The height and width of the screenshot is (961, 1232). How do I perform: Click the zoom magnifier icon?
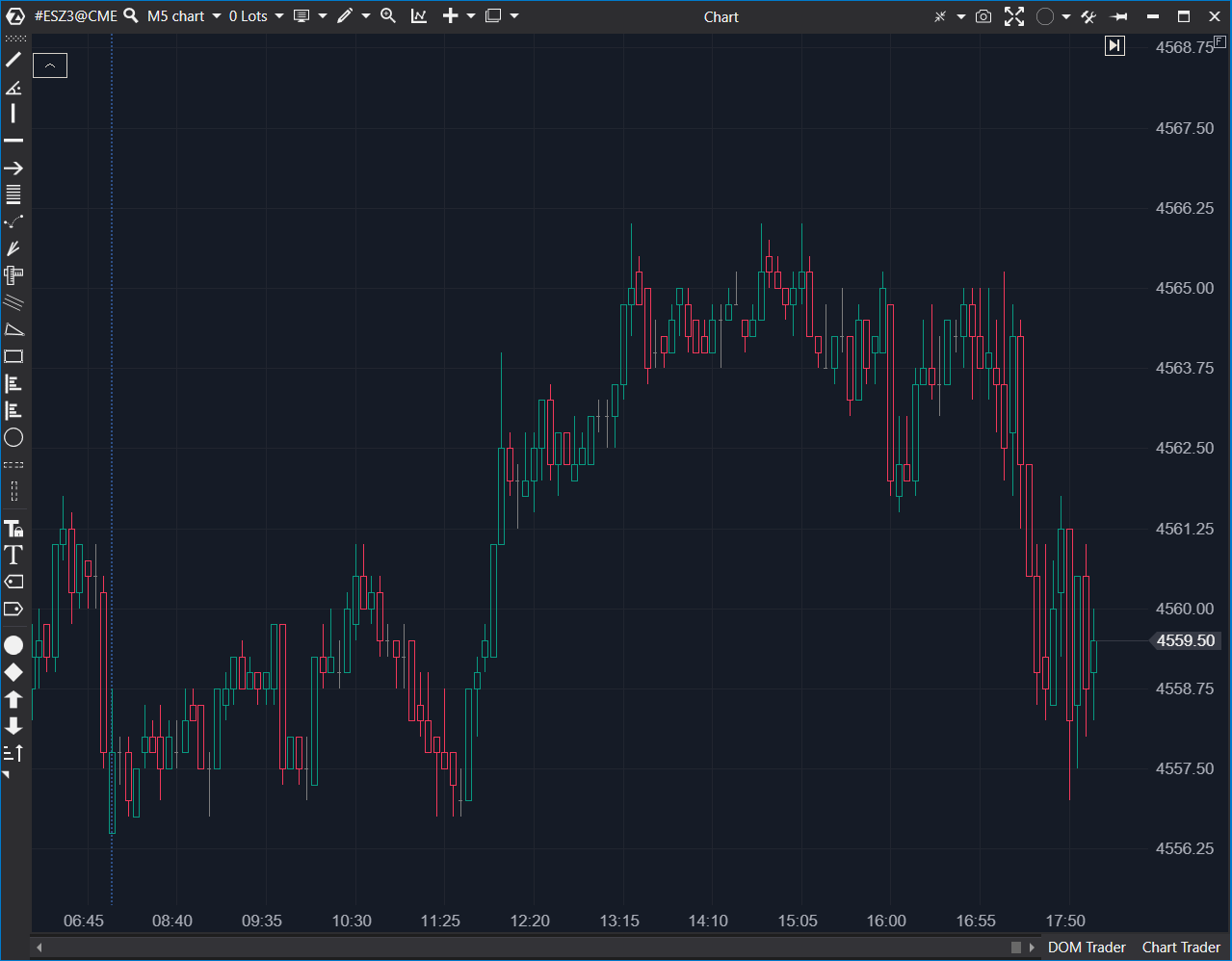coord(388,16)
